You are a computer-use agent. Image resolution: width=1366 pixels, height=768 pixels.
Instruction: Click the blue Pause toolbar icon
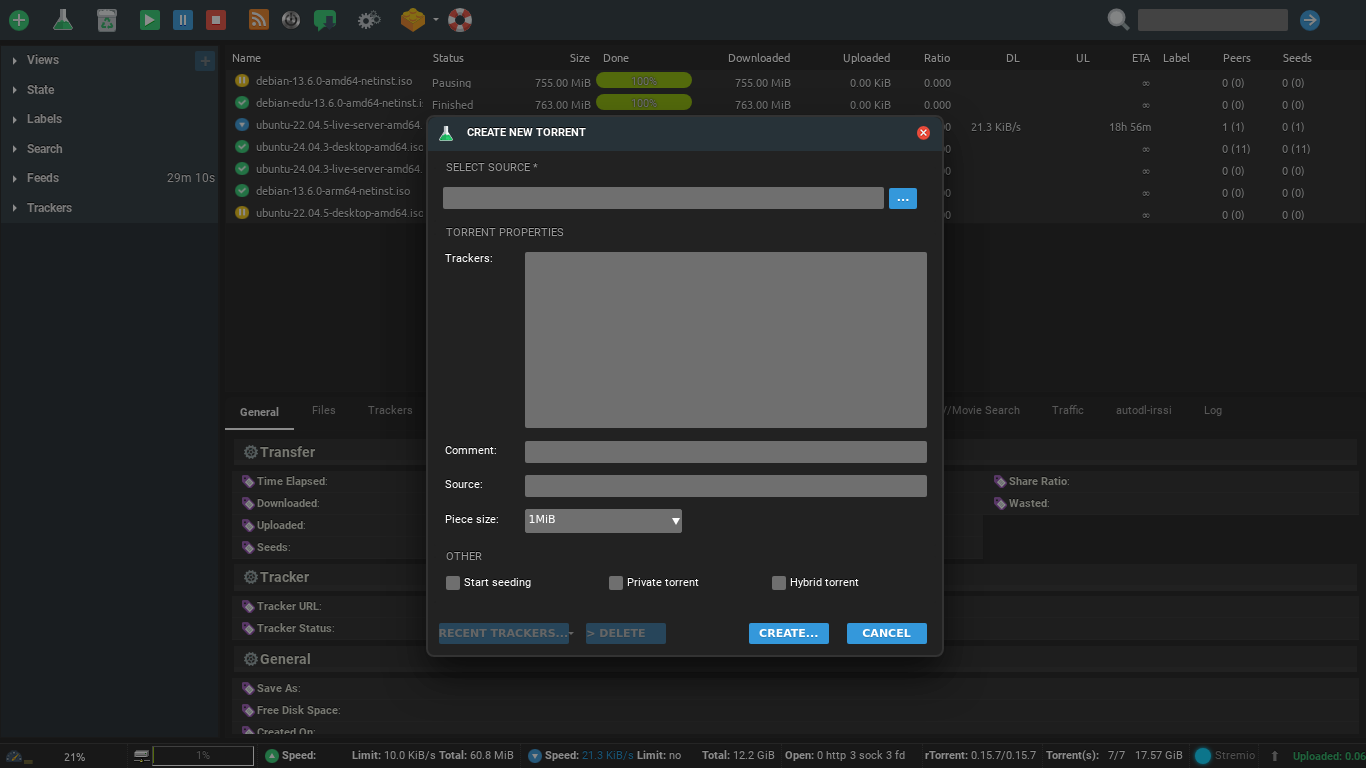[183, 19]
